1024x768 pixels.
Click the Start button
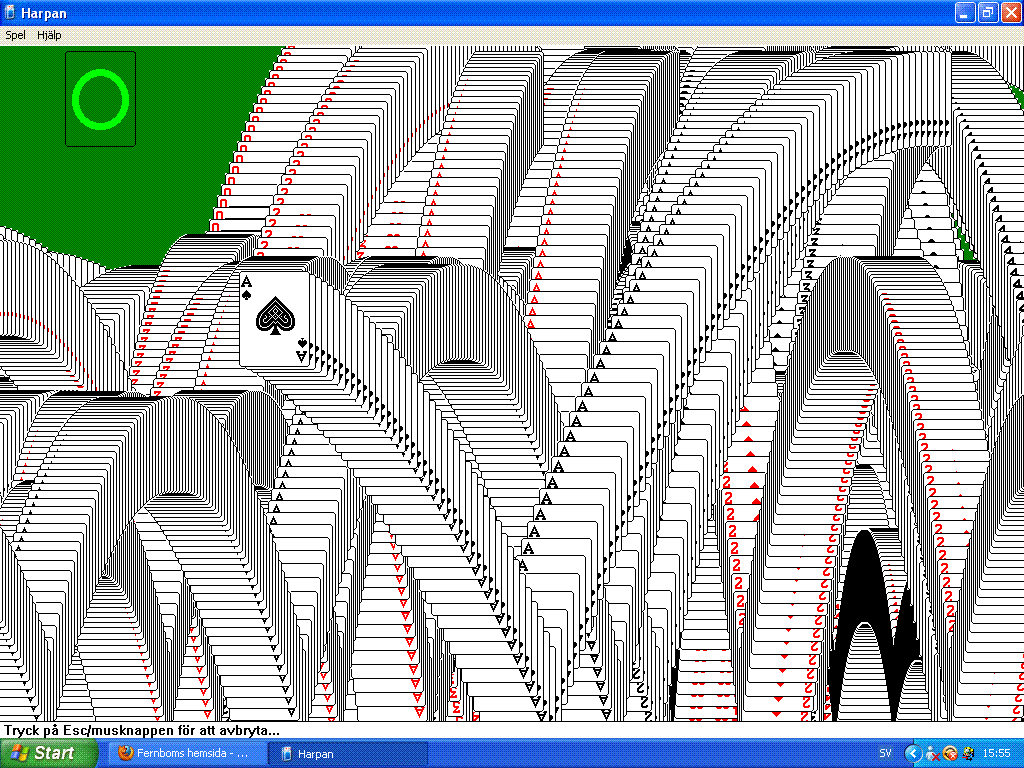click(49, 753)
